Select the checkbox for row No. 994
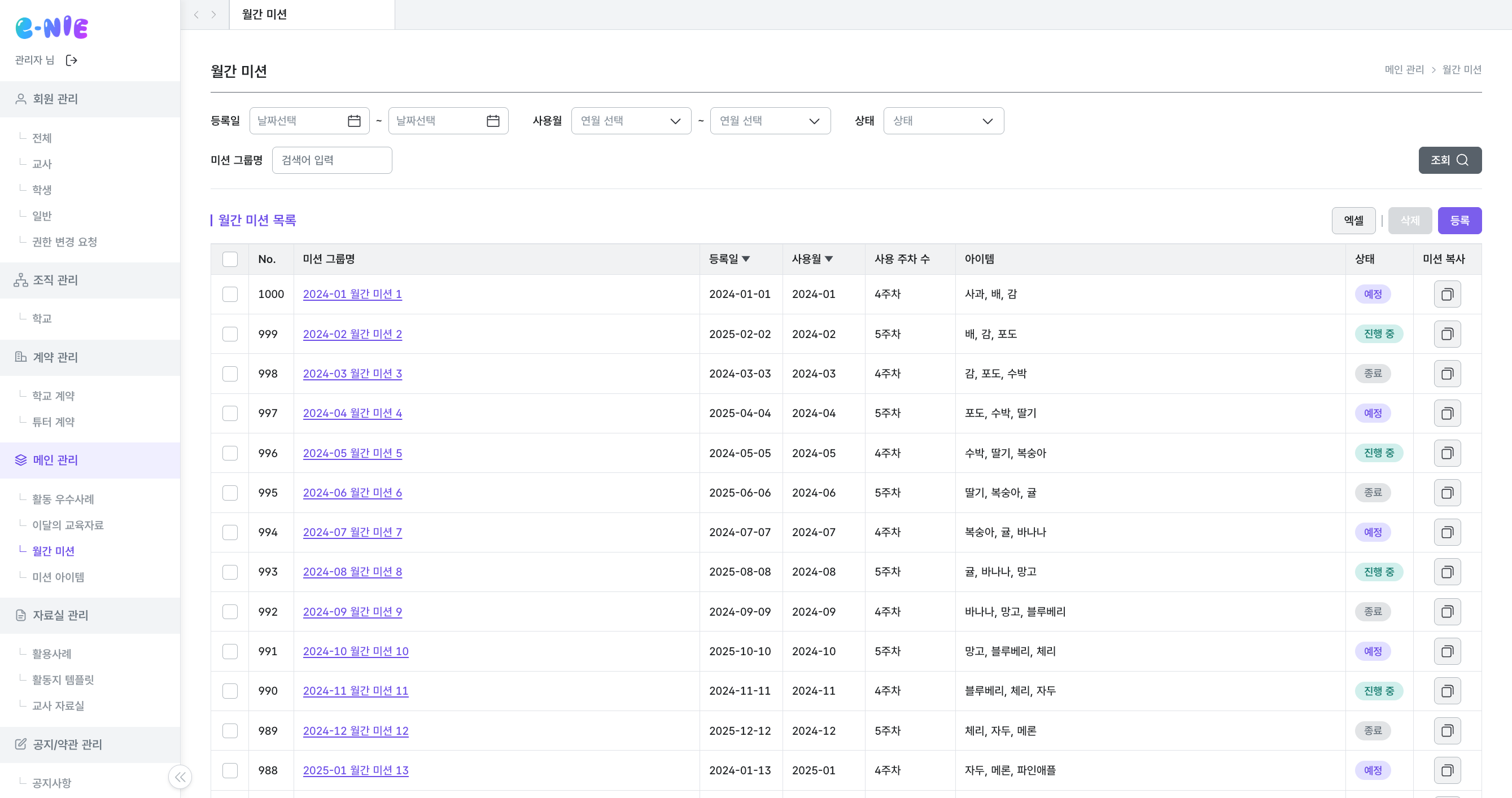Viewport: 1512px width, 798px height. pyautogui.click(x=230, y=532)
